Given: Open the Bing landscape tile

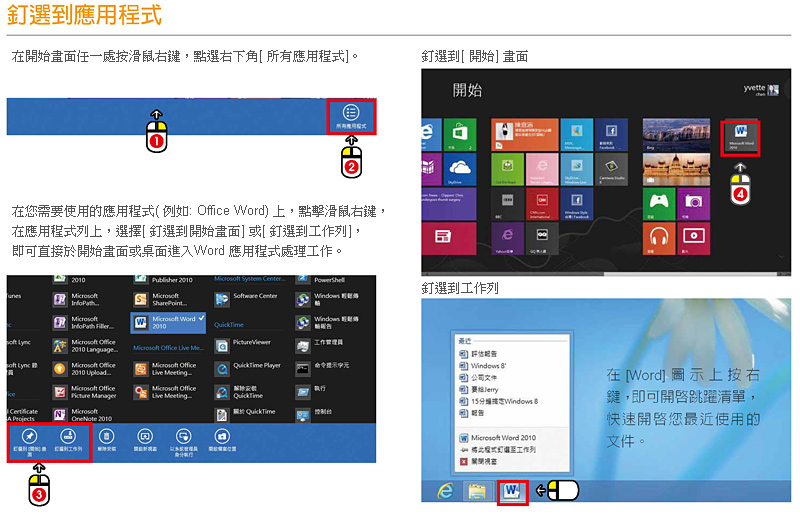Looking at the screenshot, I should click(676, 135).
